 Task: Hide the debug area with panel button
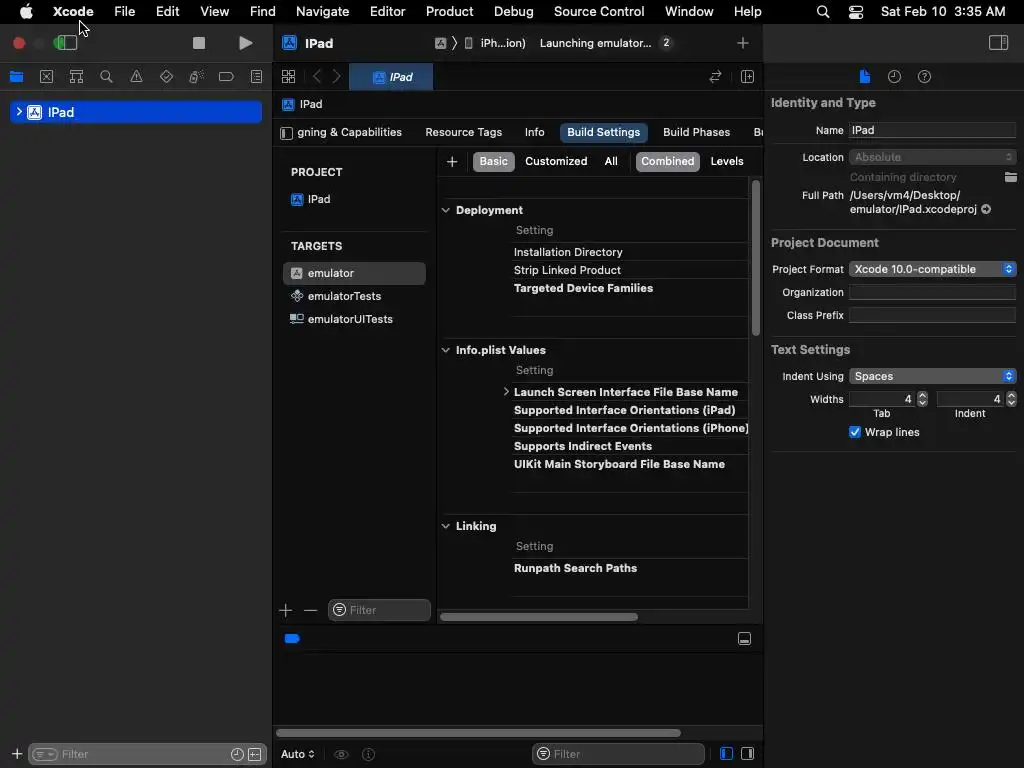744,639
